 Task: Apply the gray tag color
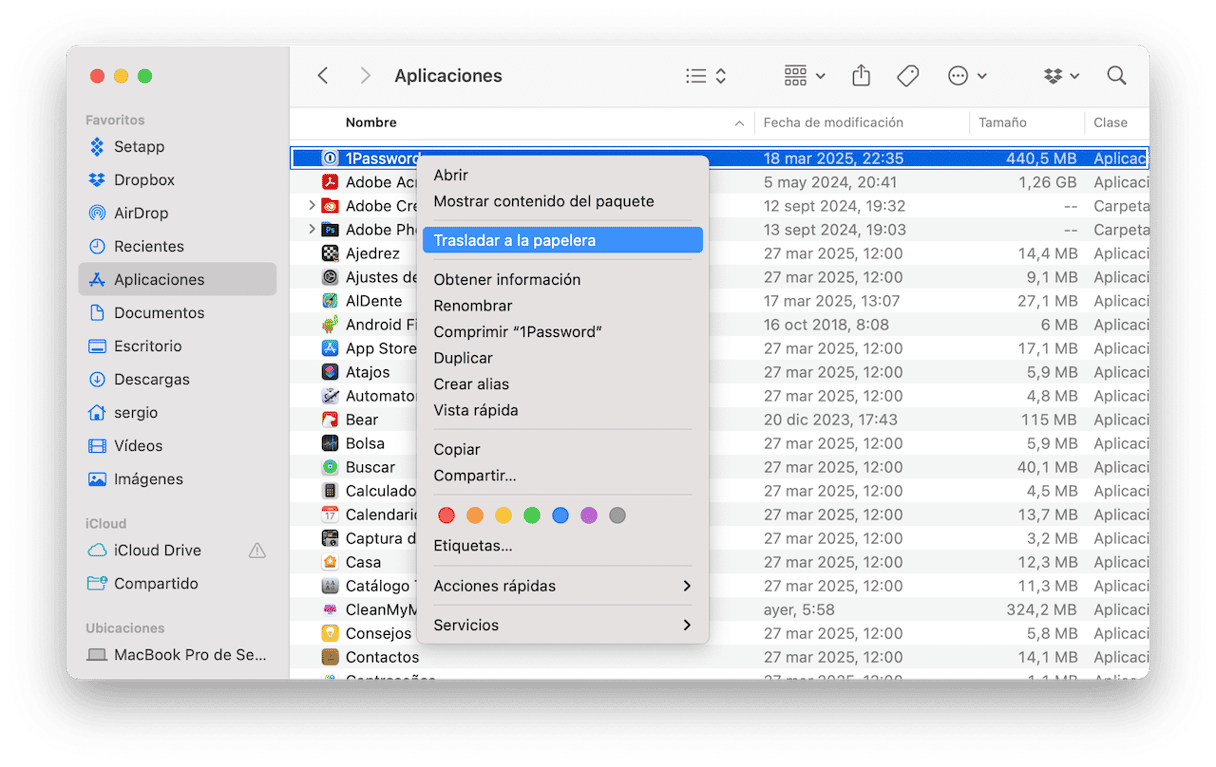pos(617,516)
